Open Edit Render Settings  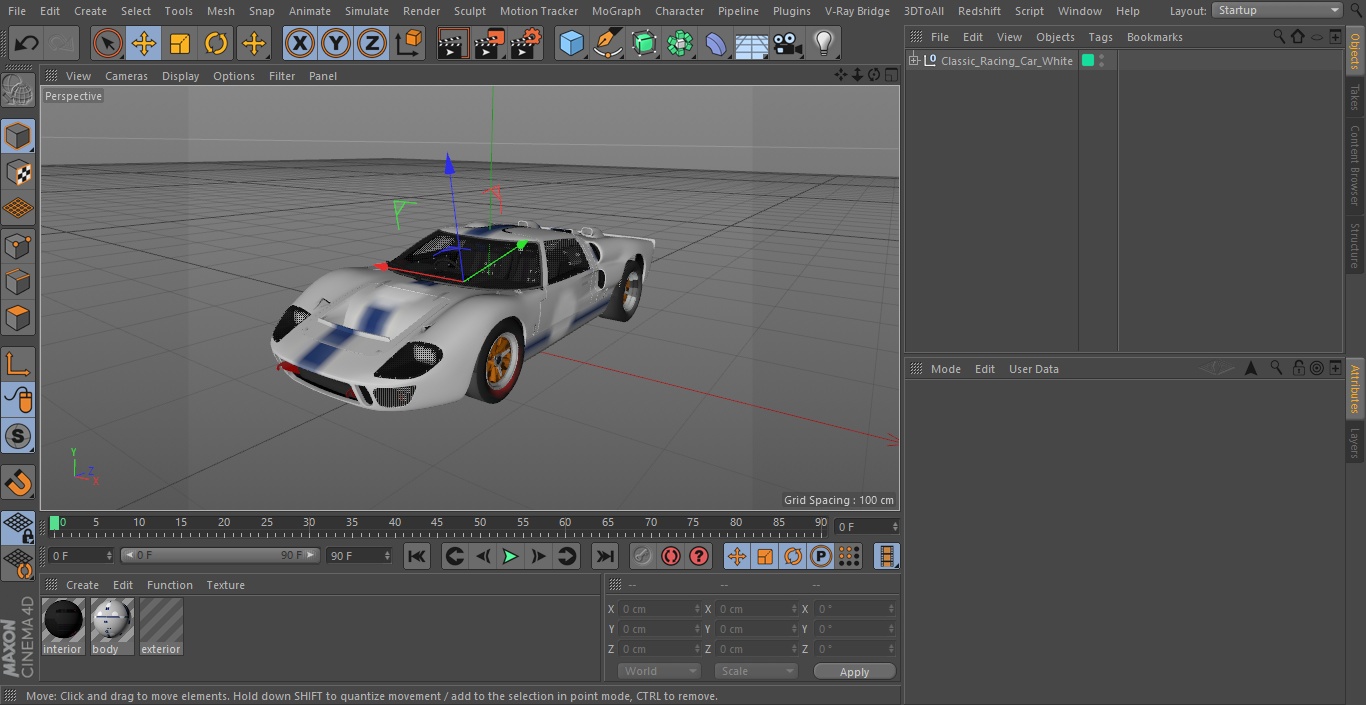click(526, 43)
